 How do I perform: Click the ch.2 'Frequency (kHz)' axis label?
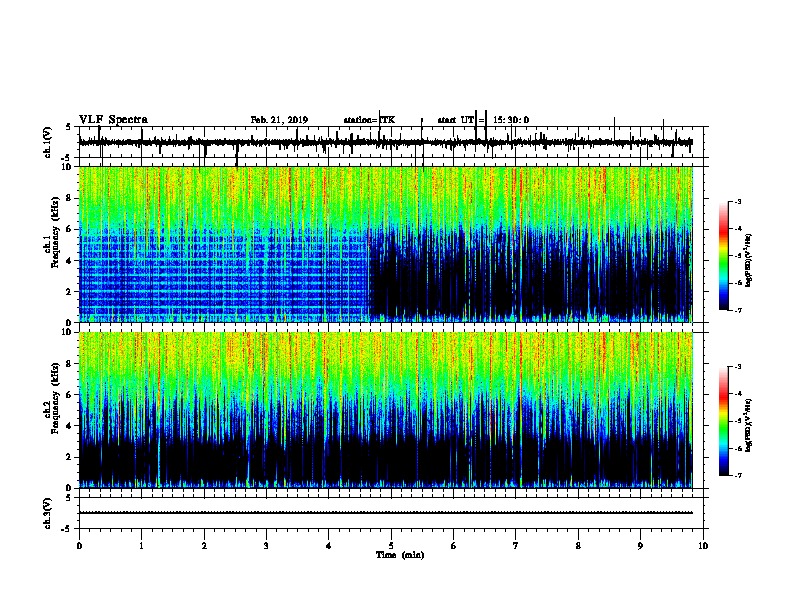coord(55,398)
